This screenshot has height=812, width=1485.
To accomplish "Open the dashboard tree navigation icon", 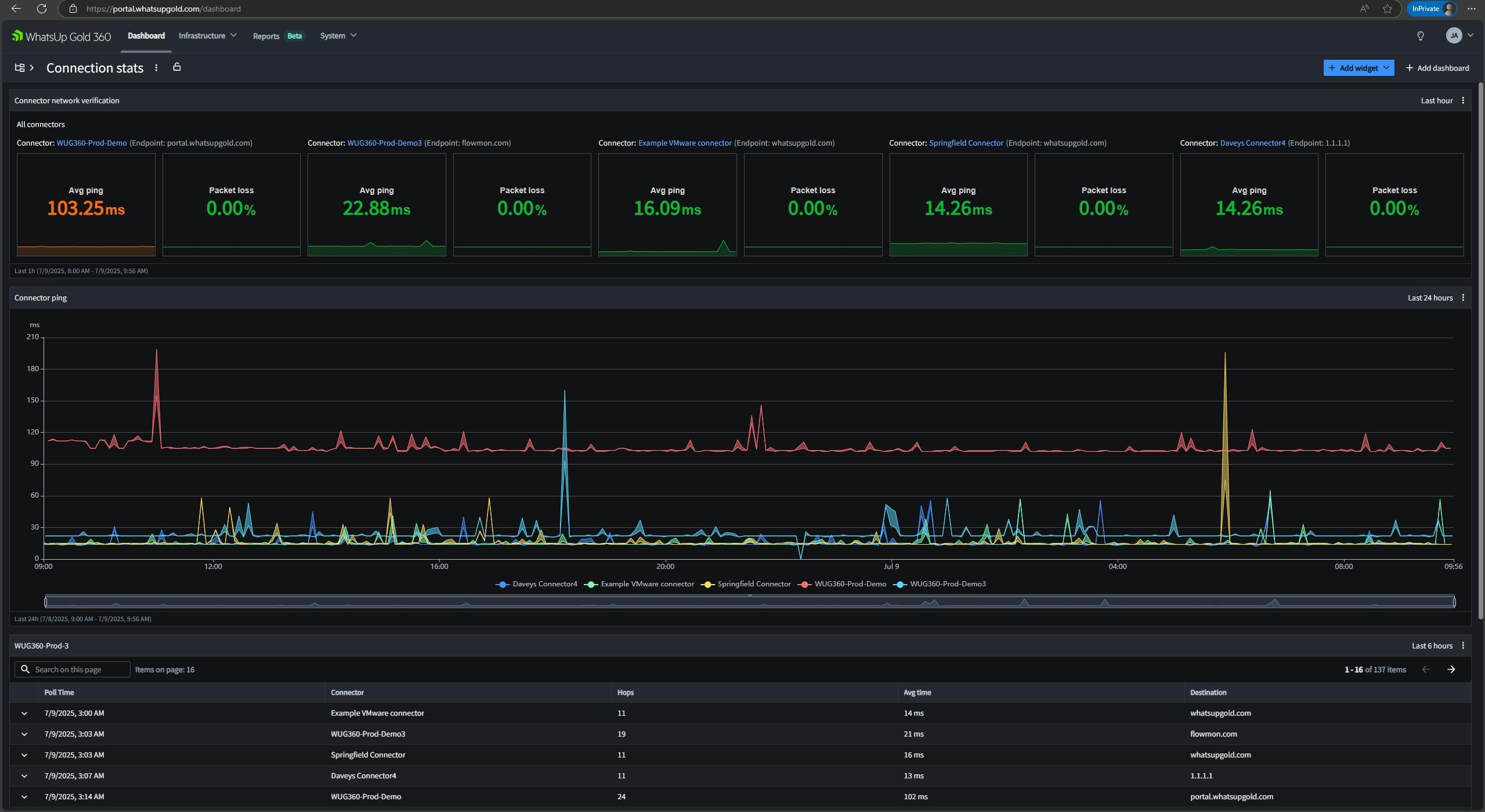I will [20, 68].
